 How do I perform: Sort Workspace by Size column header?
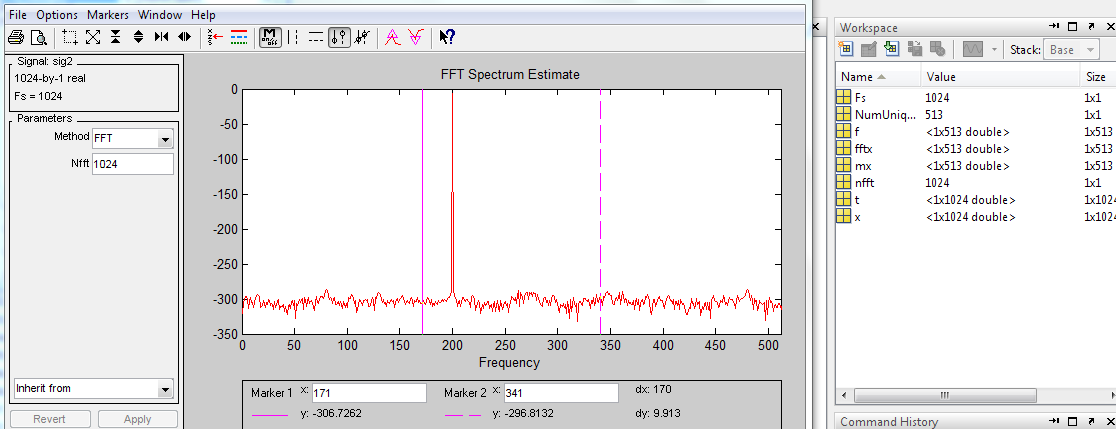click(1098, 77)
